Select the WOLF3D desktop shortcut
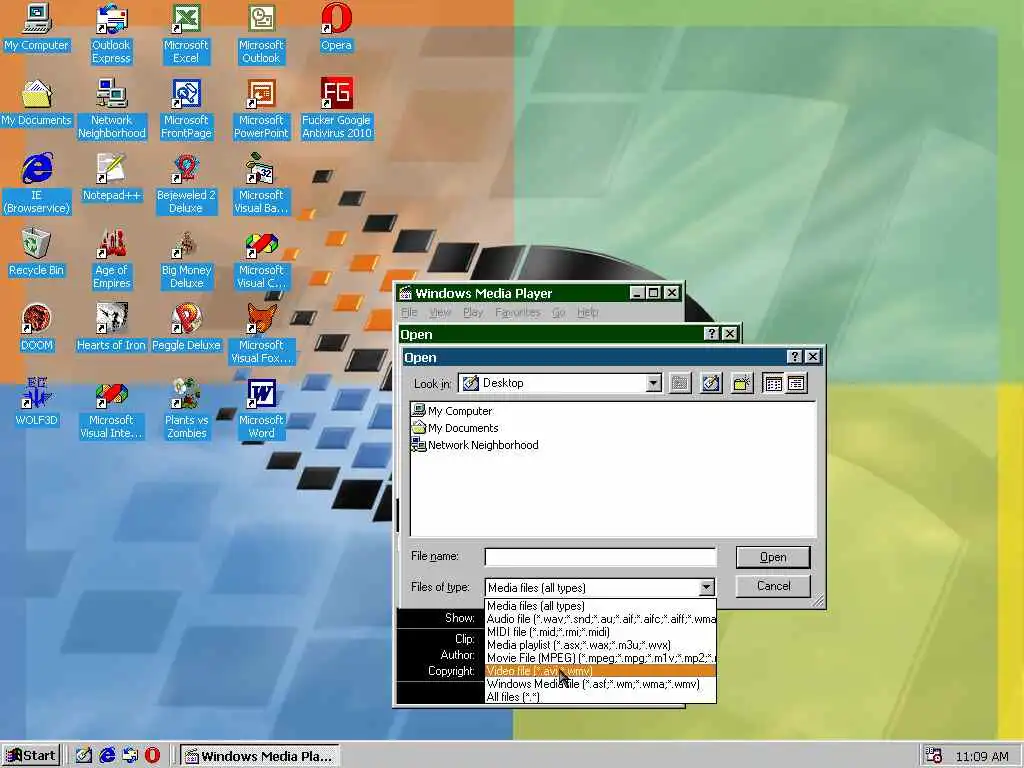The image size is (1024, 768). 37,402
